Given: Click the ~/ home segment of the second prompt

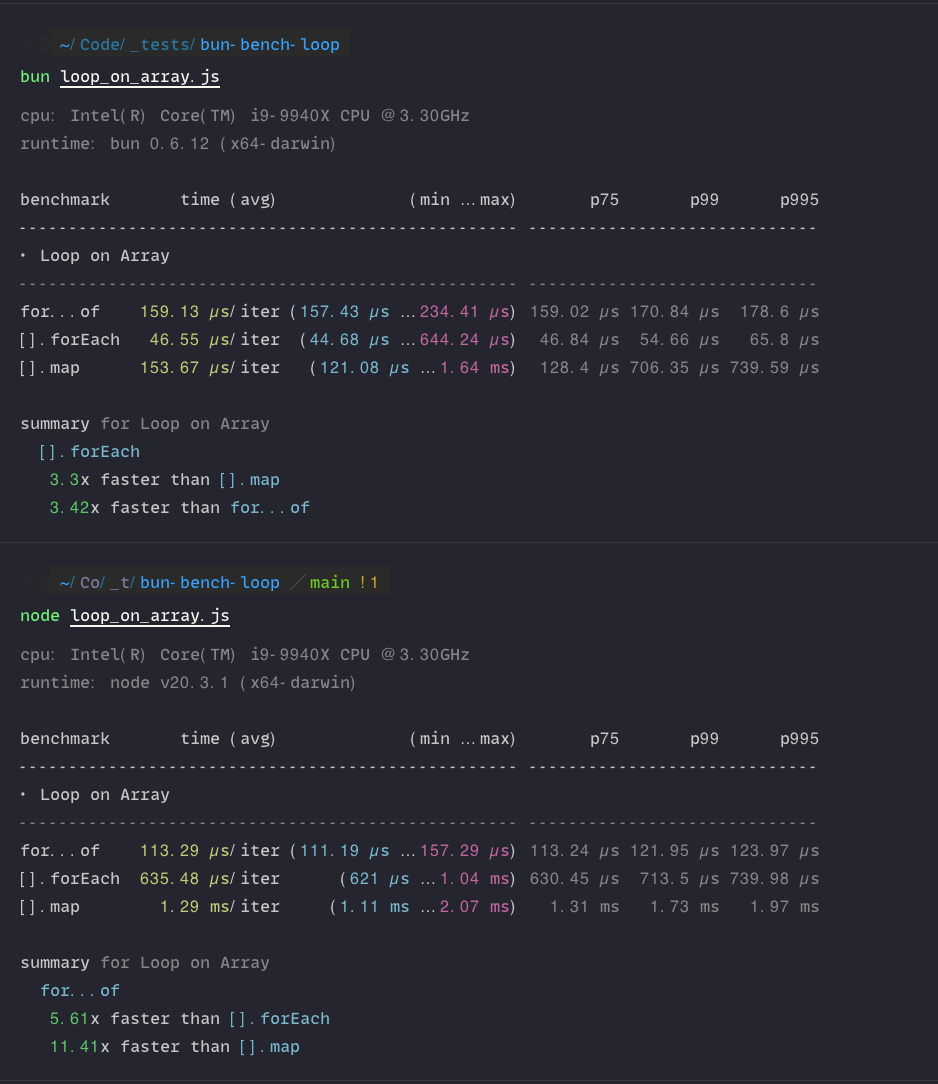Looking at the screenshot, I should point(67,581).
